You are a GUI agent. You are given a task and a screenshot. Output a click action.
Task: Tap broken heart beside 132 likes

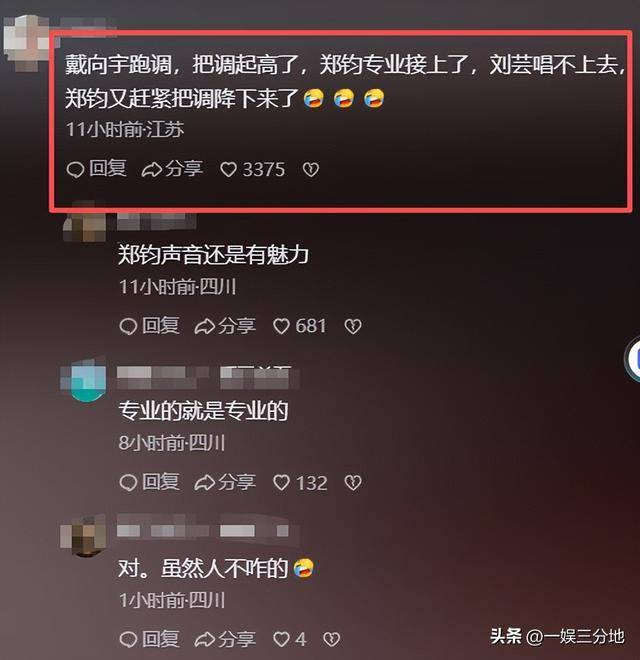(353, 483)
